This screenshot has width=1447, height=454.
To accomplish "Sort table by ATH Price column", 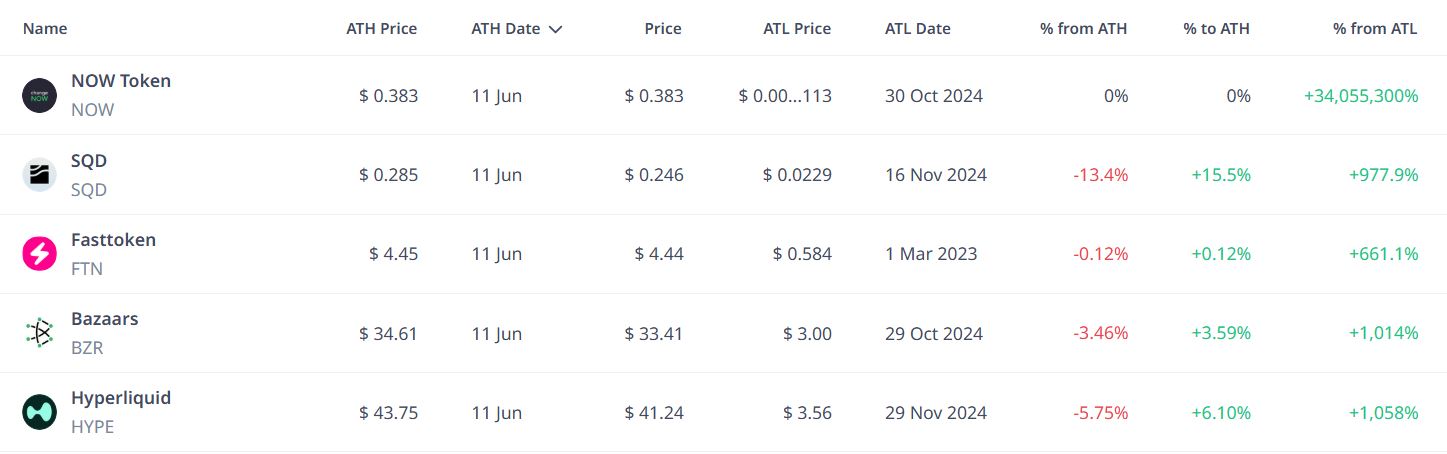I will click(382, 28).
